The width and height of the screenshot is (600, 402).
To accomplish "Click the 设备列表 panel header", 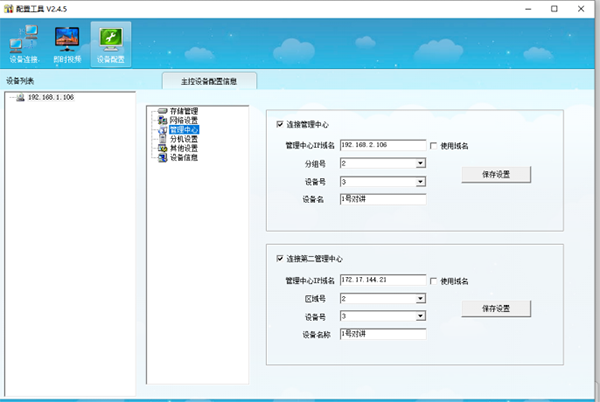I will coord(20,81).
